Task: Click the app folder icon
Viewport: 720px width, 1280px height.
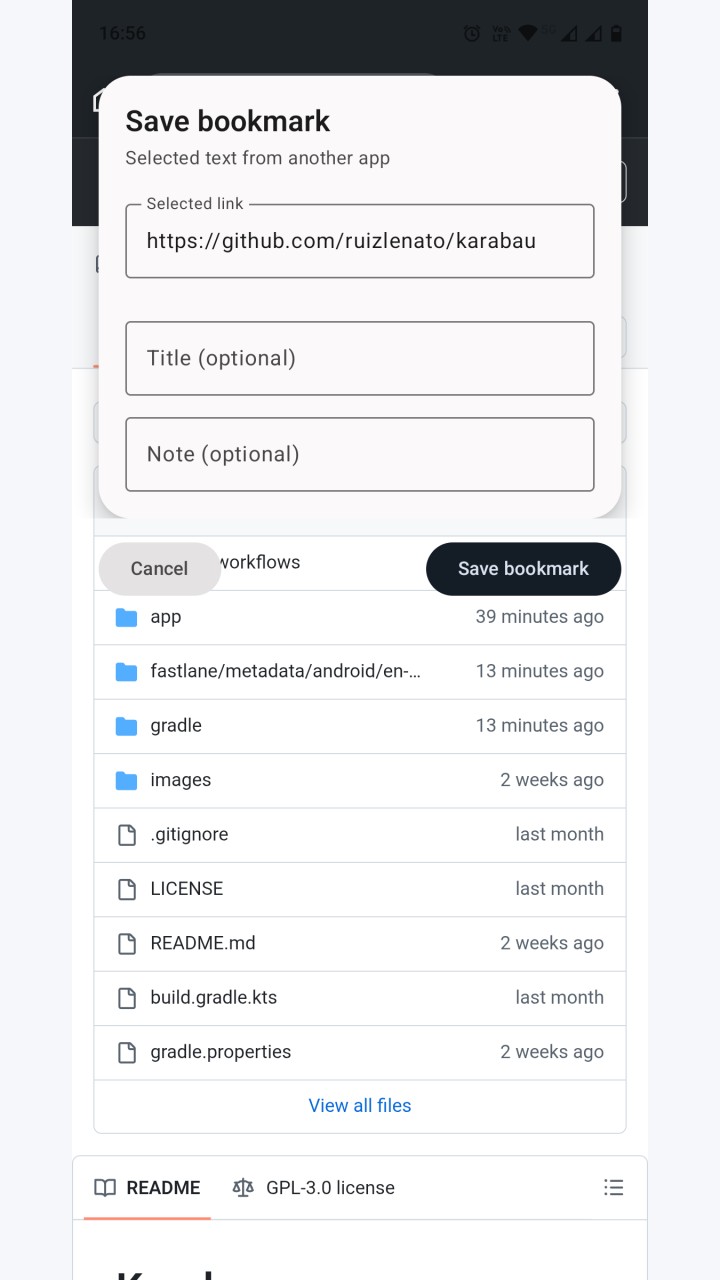Action: 126,617
